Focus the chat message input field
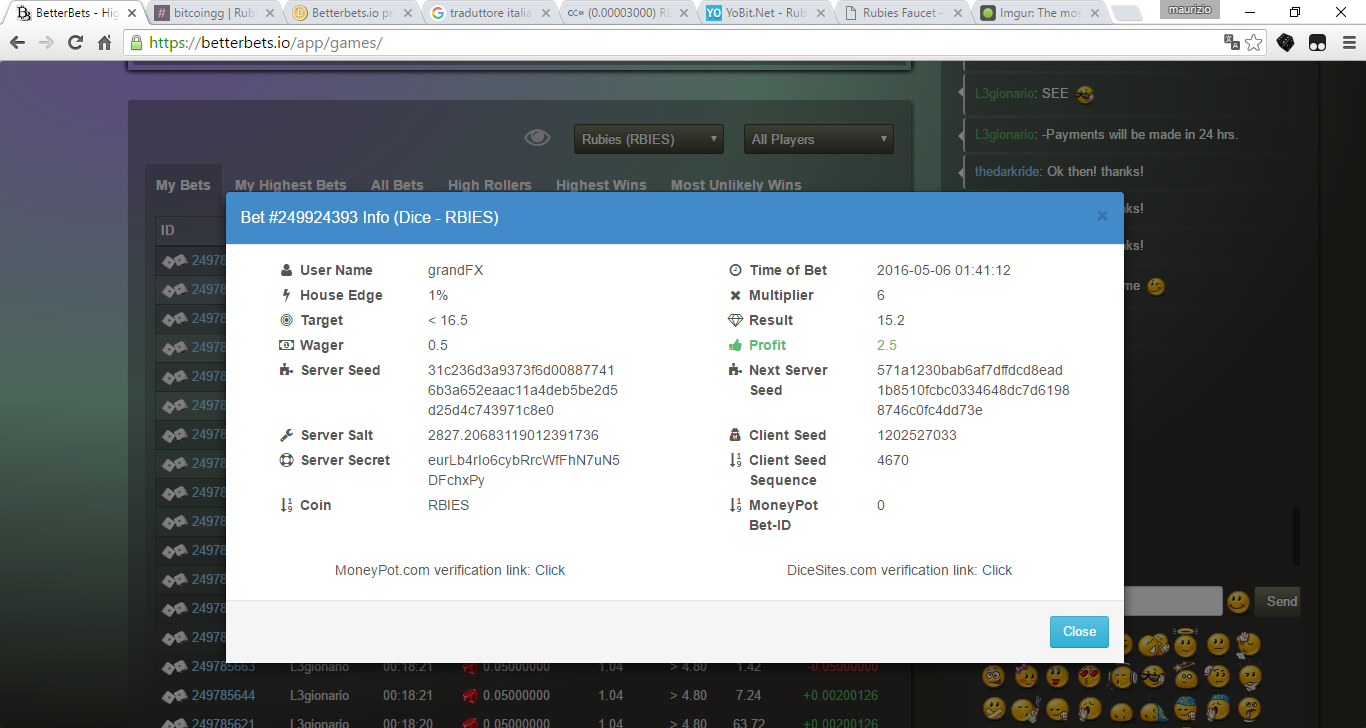Screen dimensions: 1366x728 coord(1173,601)
